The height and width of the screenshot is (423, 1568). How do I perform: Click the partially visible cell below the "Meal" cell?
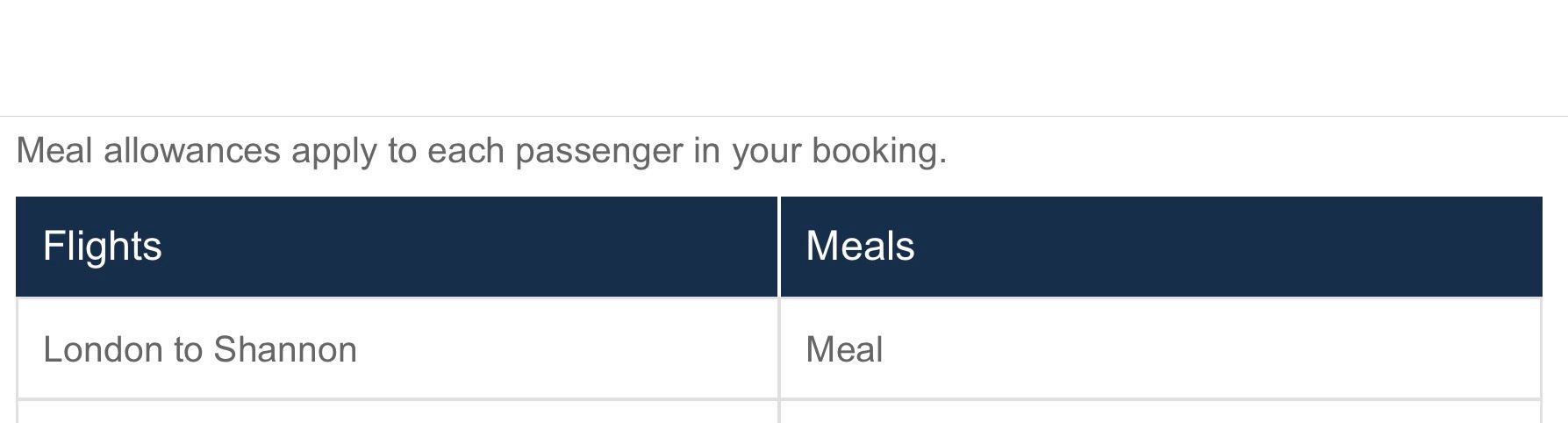tap(1160, 412)
